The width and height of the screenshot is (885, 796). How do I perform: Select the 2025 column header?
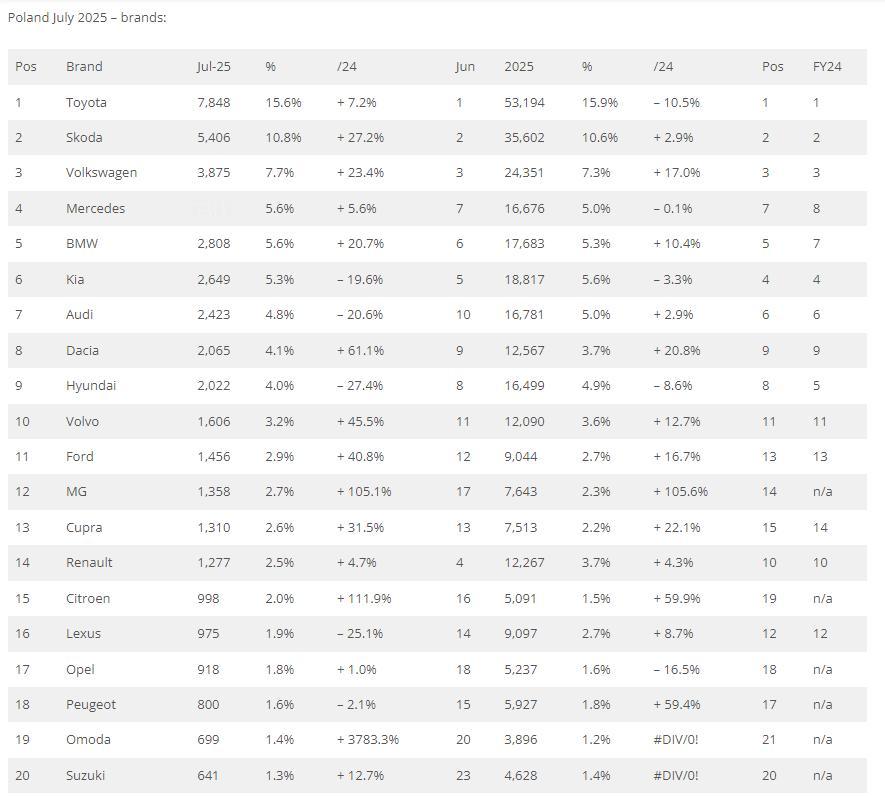519,66
